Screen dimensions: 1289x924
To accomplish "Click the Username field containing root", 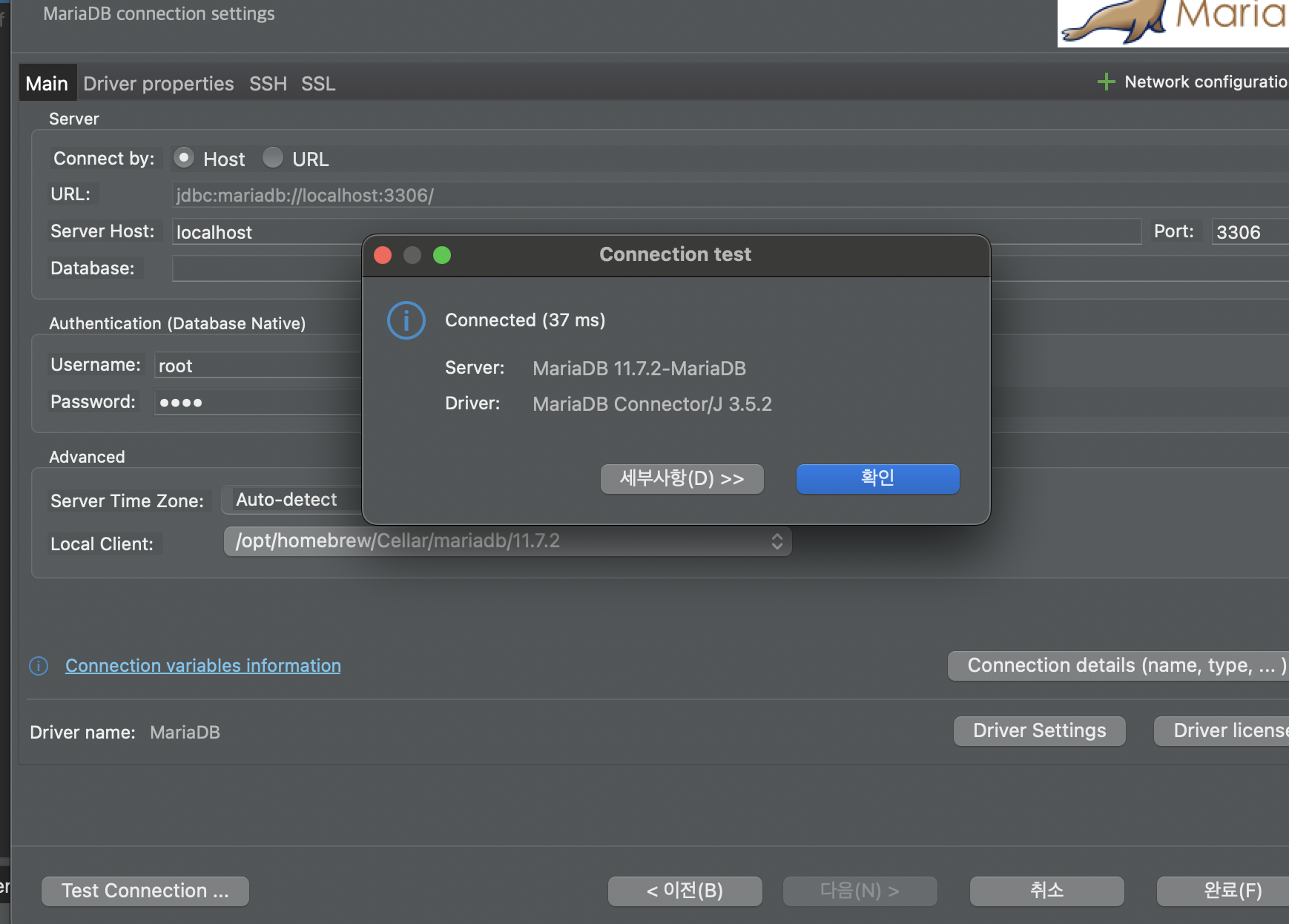I will [x=258, y=366].
